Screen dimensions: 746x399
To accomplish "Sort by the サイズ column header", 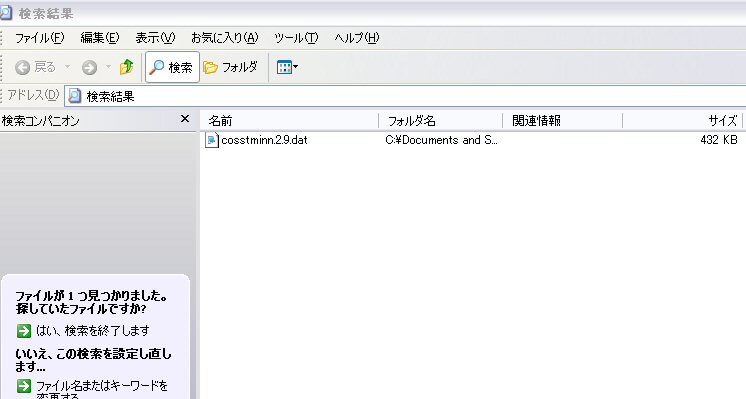I will pos(683,121).
